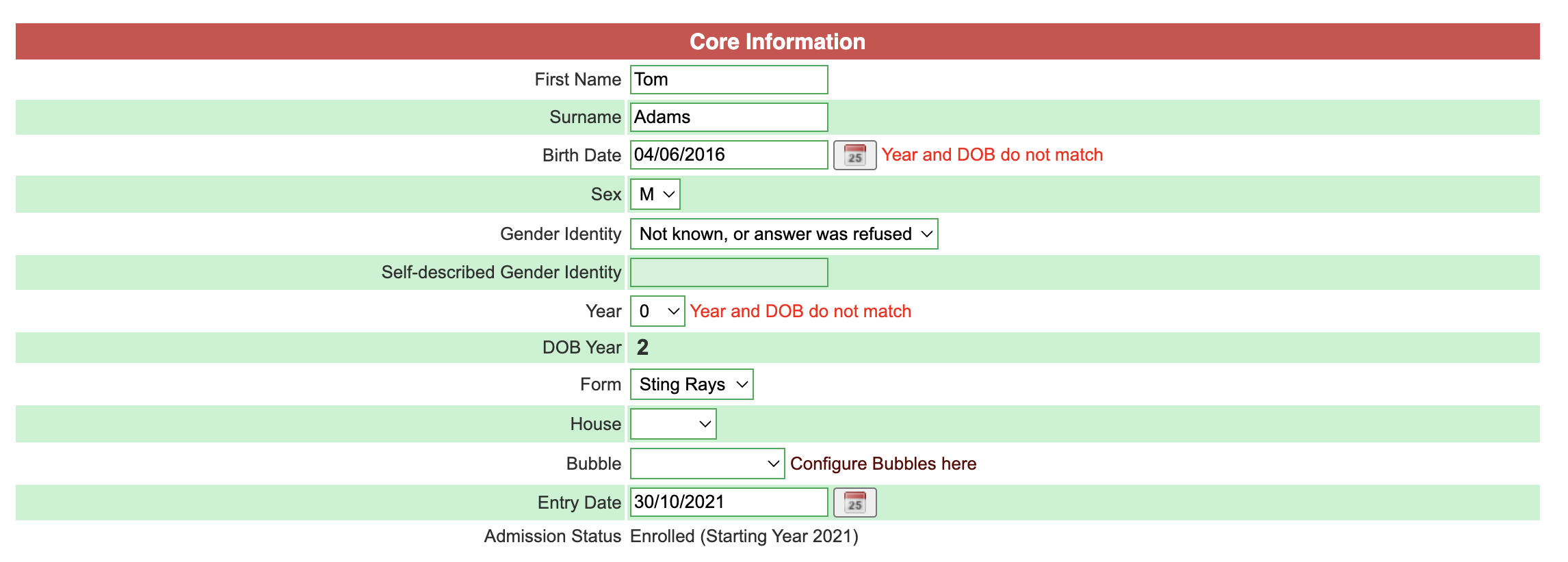Click the DOB Year label
Image resolution: width=1568 pixels, height=562 pixels.
(x=582, y=347)
